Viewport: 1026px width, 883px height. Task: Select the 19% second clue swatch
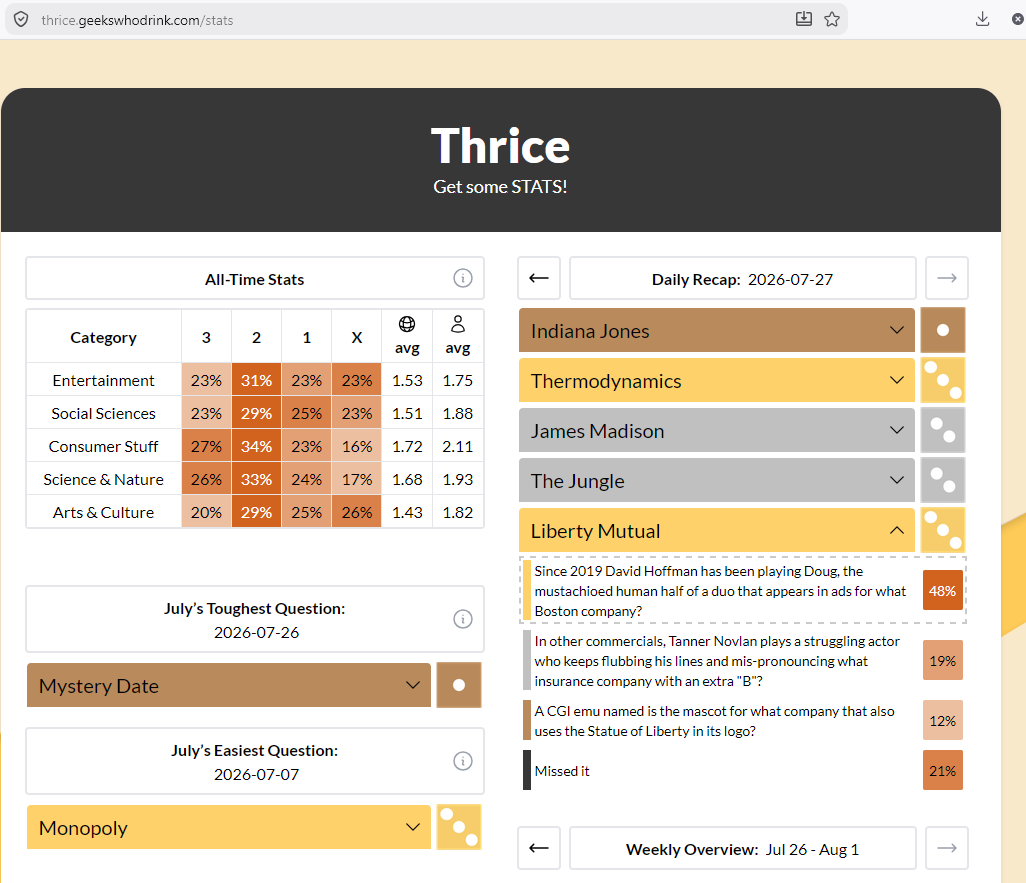click(942, 660)
